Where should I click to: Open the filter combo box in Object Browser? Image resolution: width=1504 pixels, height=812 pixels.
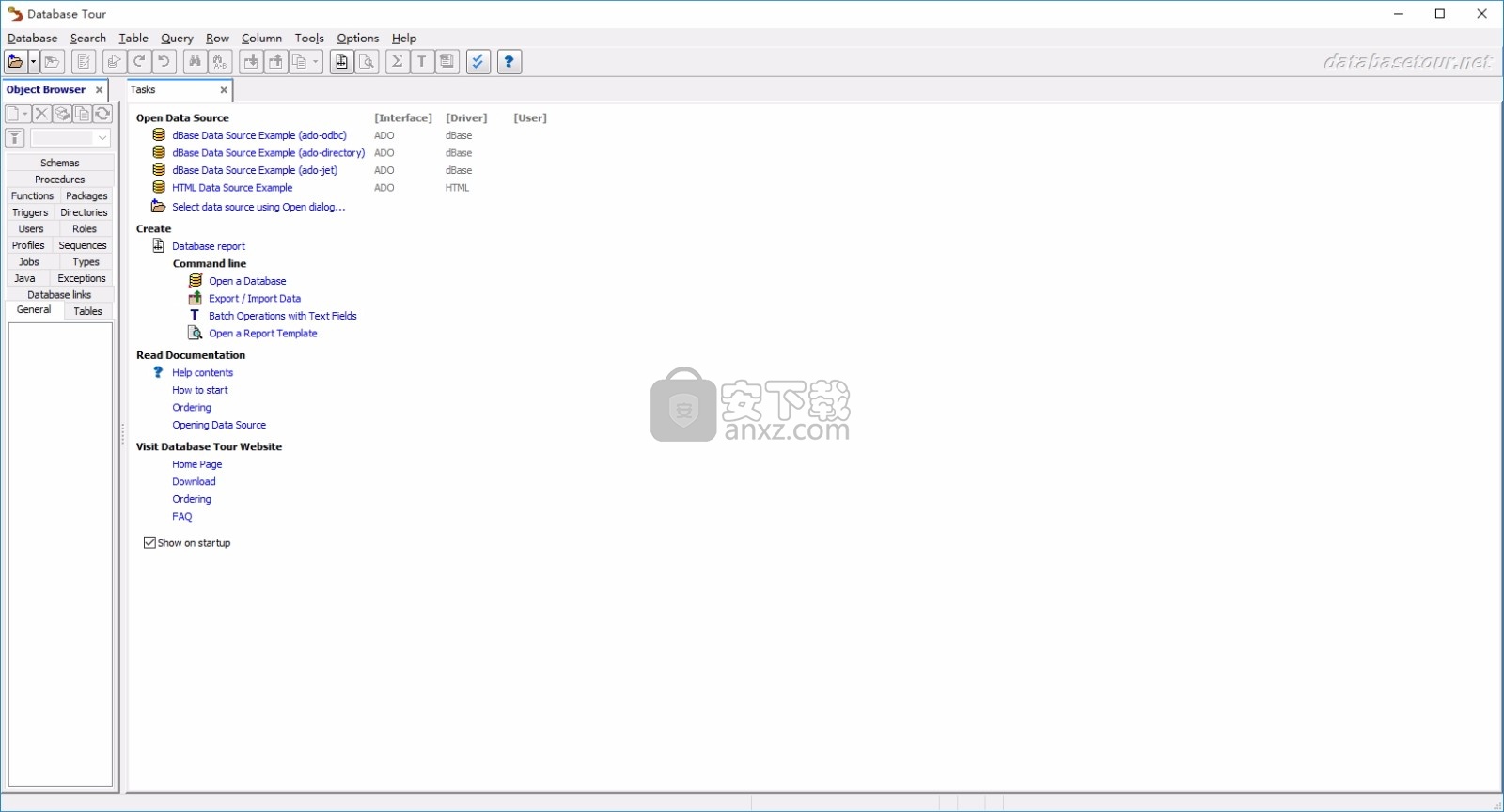70,138
